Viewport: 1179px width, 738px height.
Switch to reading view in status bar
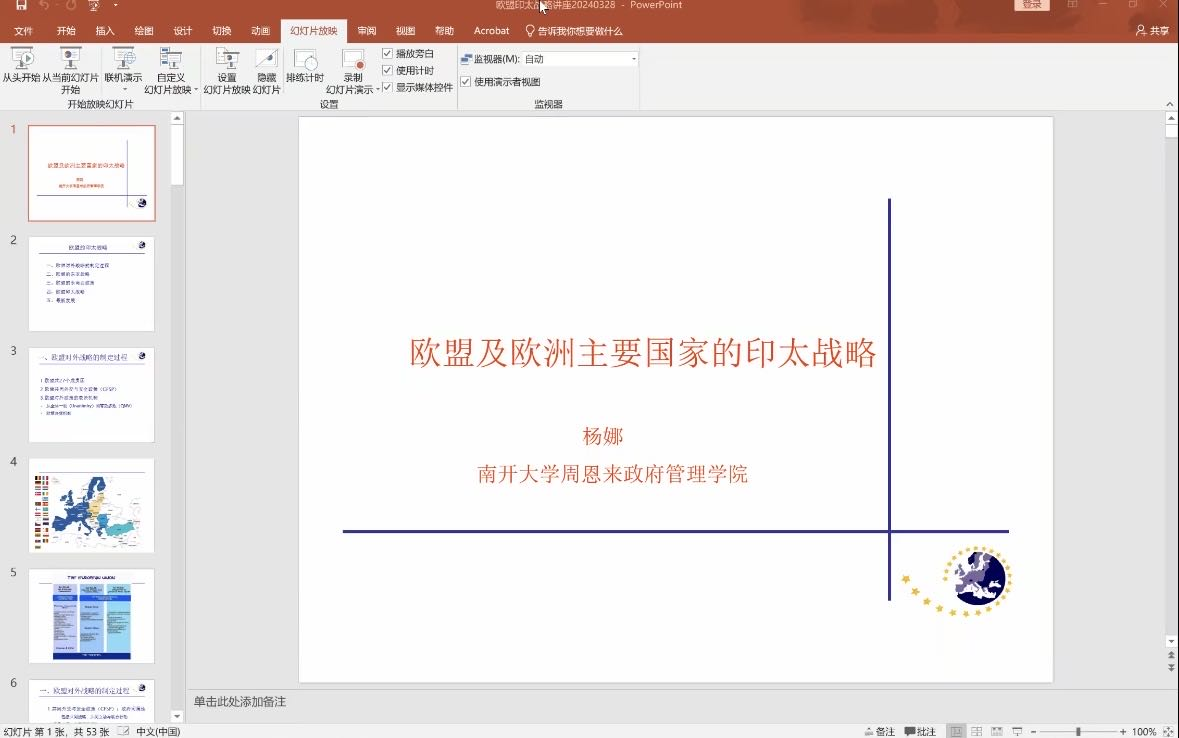tap(996, 731)
